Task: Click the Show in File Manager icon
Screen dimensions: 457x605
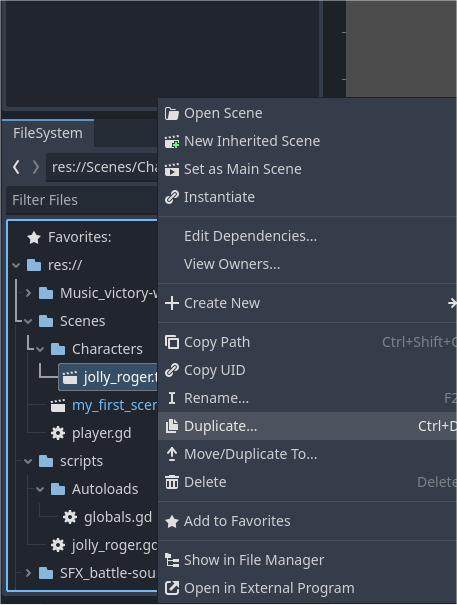Action: [x=172, y=560]
